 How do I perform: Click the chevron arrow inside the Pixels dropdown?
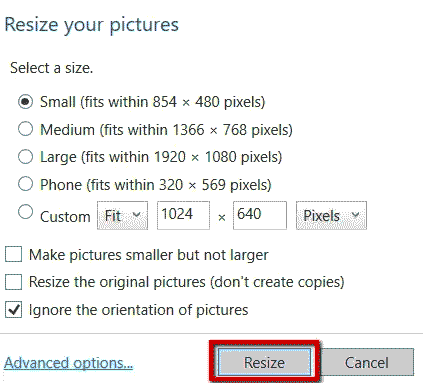[x=355, y=214]
